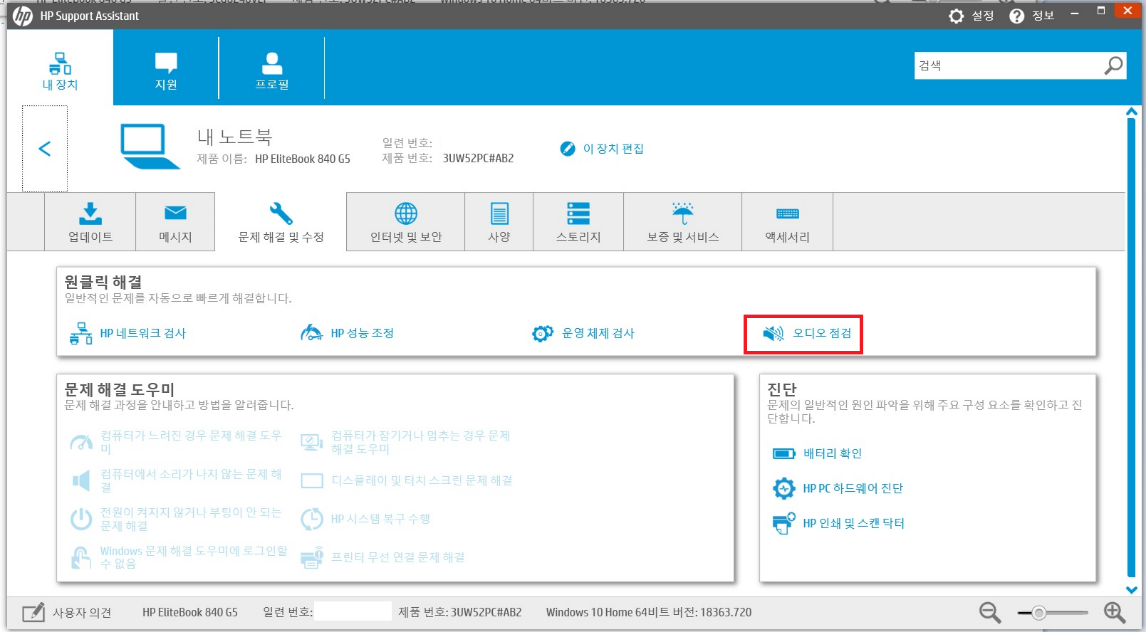
Task: Go back with the left chevron arrow
Action: click(45, 148)
